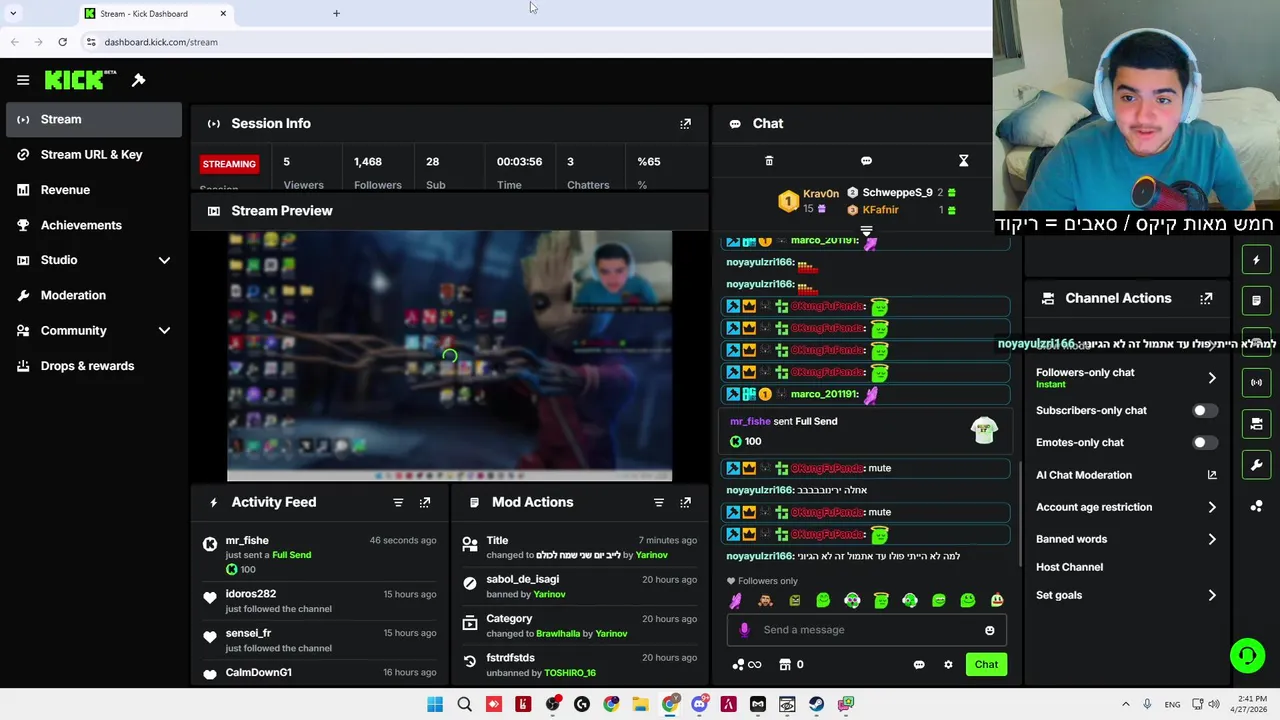Open Windows Start menu
The height and width of the screenshot is (720, 1280).
pyautogui.click(x=435, y=704)
